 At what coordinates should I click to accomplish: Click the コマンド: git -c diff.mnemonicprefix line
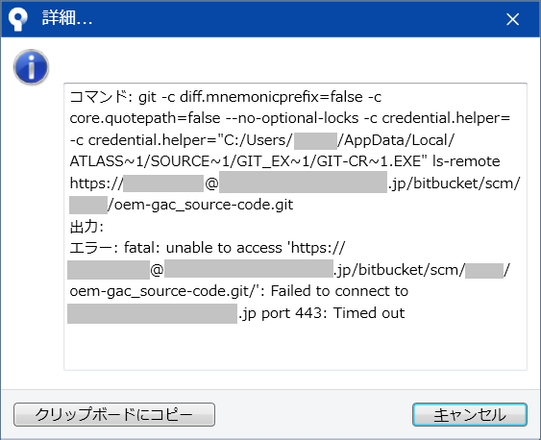pos(225,97)
